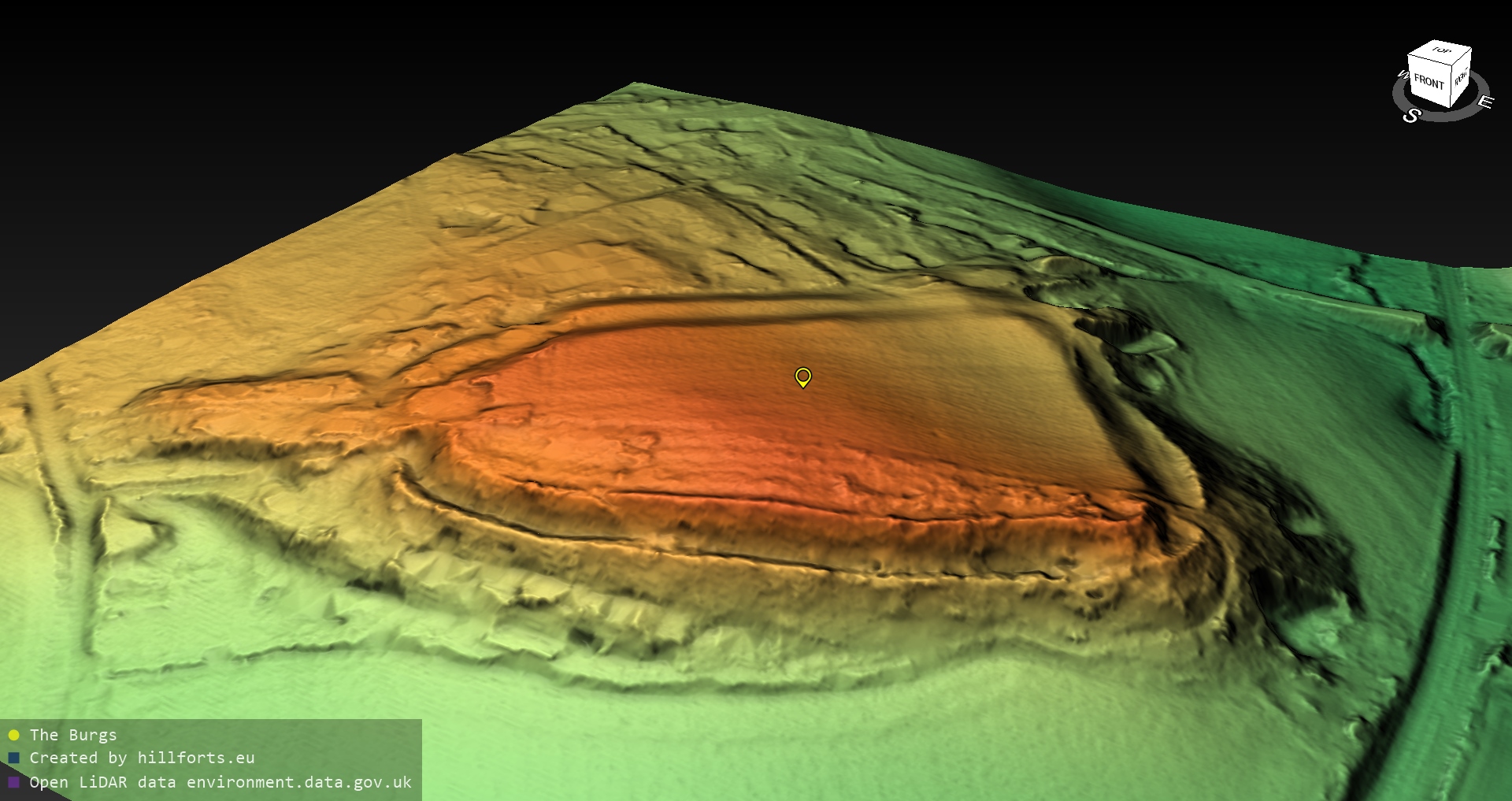The height and width of the screenshot is (801, 1512).
Task: Click the FRONT face of the view cube
Action: (1428, 81)
